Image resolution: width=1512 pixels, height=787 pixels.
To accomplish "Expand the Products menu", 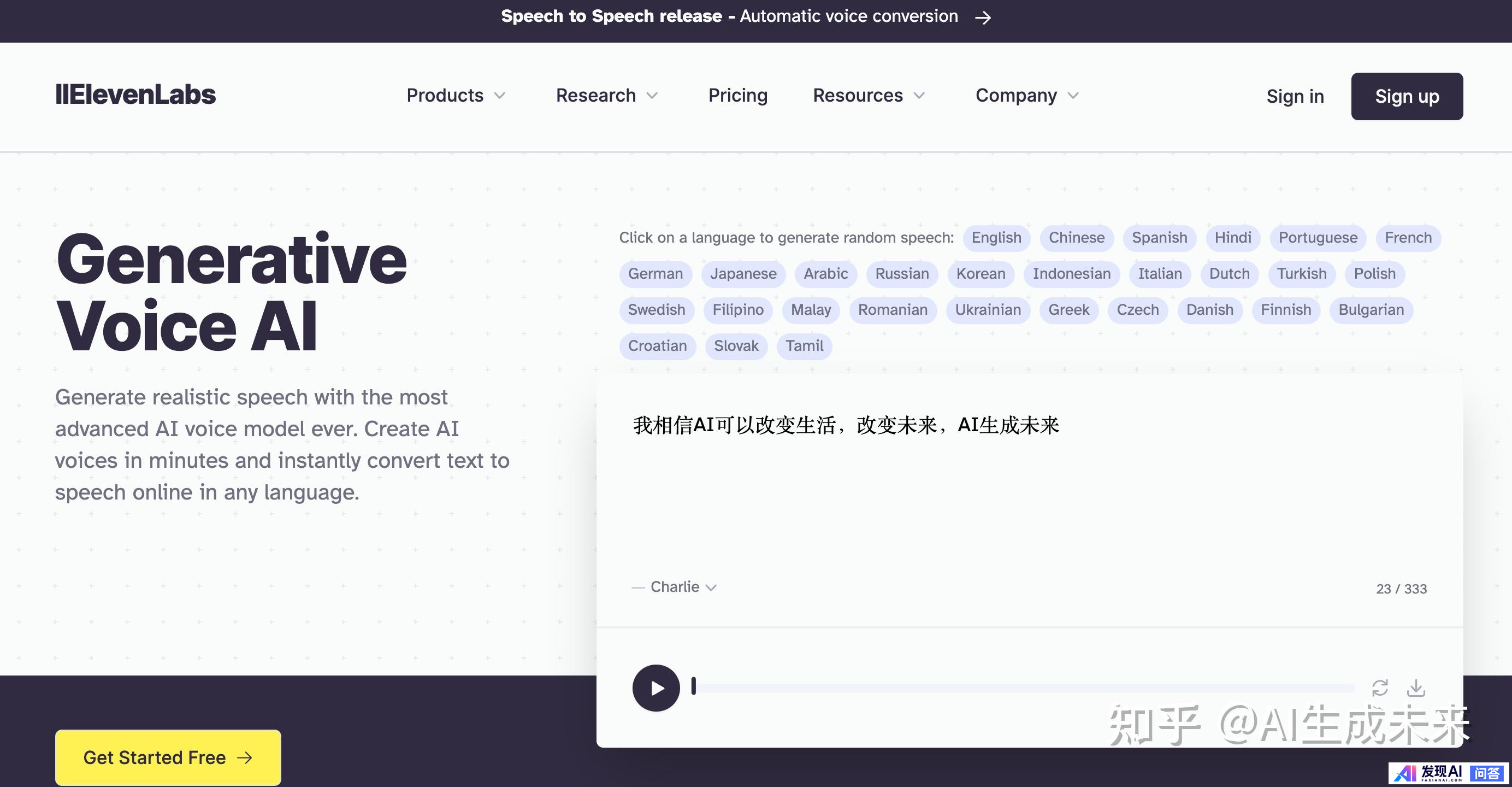I will (x=456, y=95).
